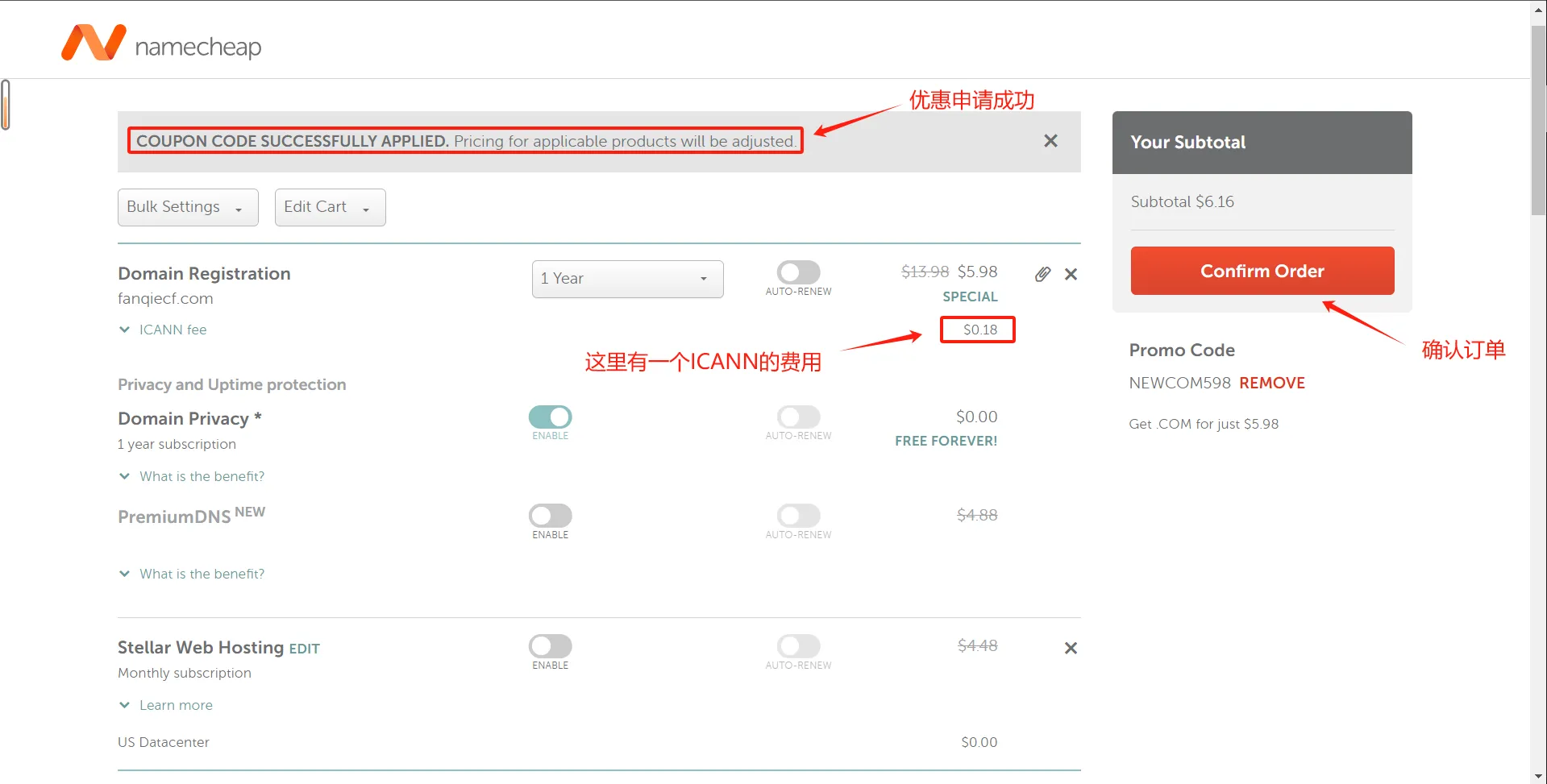
Task: Open the Edit Cart menu
Action: point(330,207)
